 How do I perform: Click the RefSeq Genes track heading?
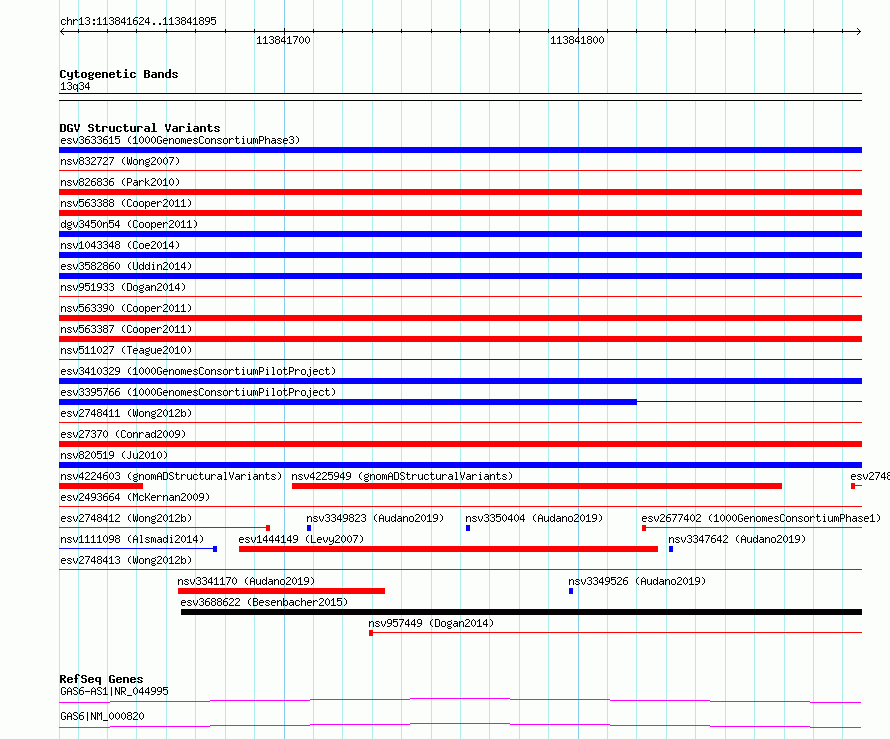click(x=102, y=679)
